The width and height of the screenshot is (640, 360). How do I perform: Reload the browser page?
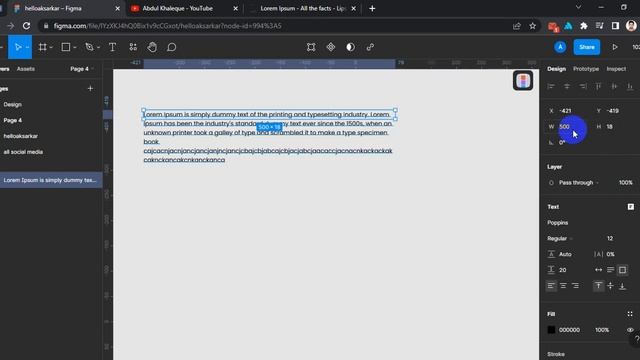[x=26, y=26]
